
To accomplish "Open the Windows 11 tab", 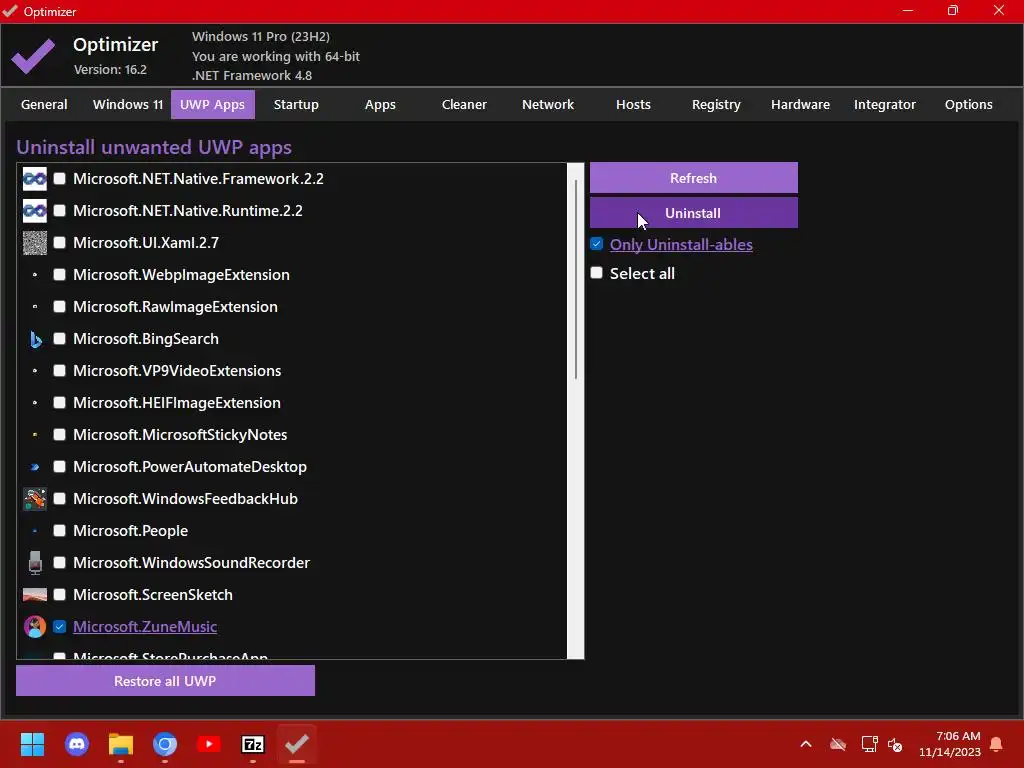I will click(128, 104).
